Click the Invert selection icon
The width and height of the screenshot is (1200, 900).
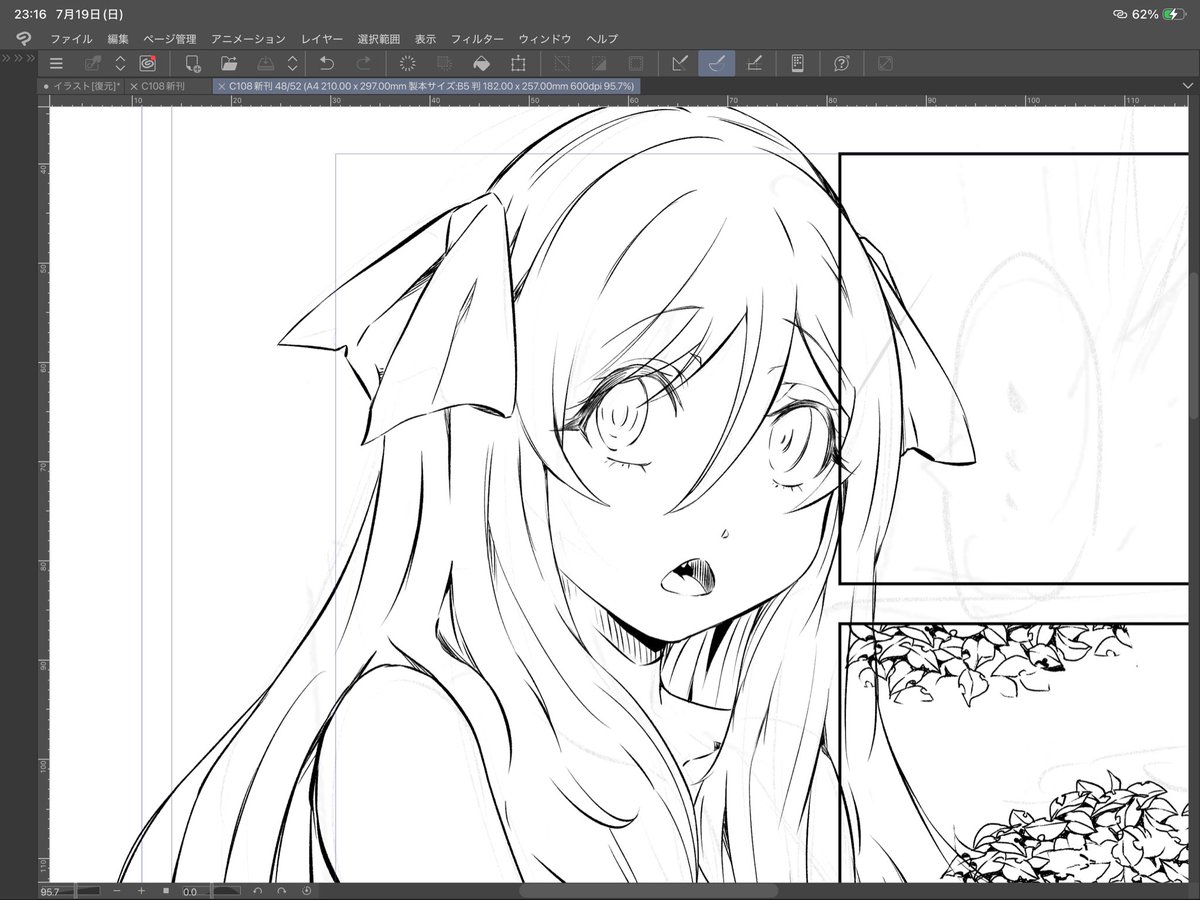point(599,63)
